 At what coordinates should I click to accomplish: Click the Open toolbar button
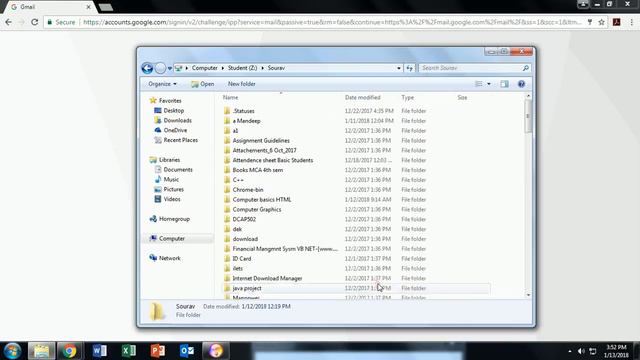202,84
